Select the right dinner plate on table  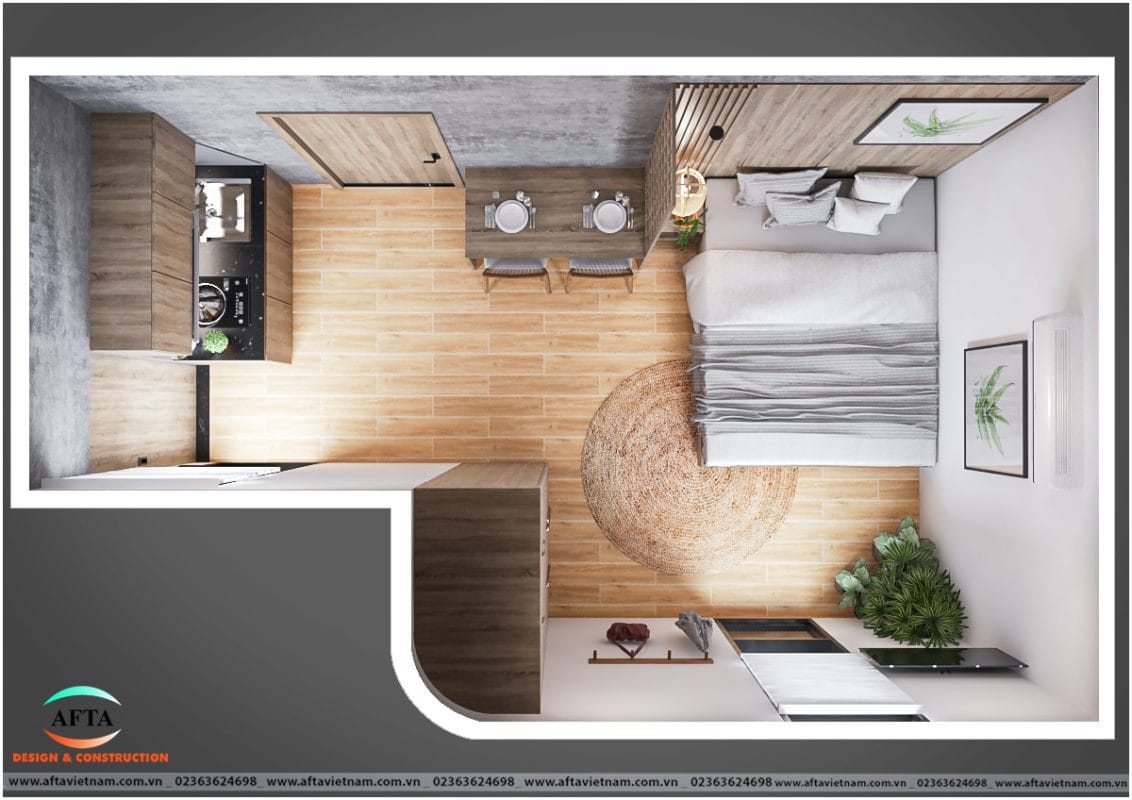609,216
